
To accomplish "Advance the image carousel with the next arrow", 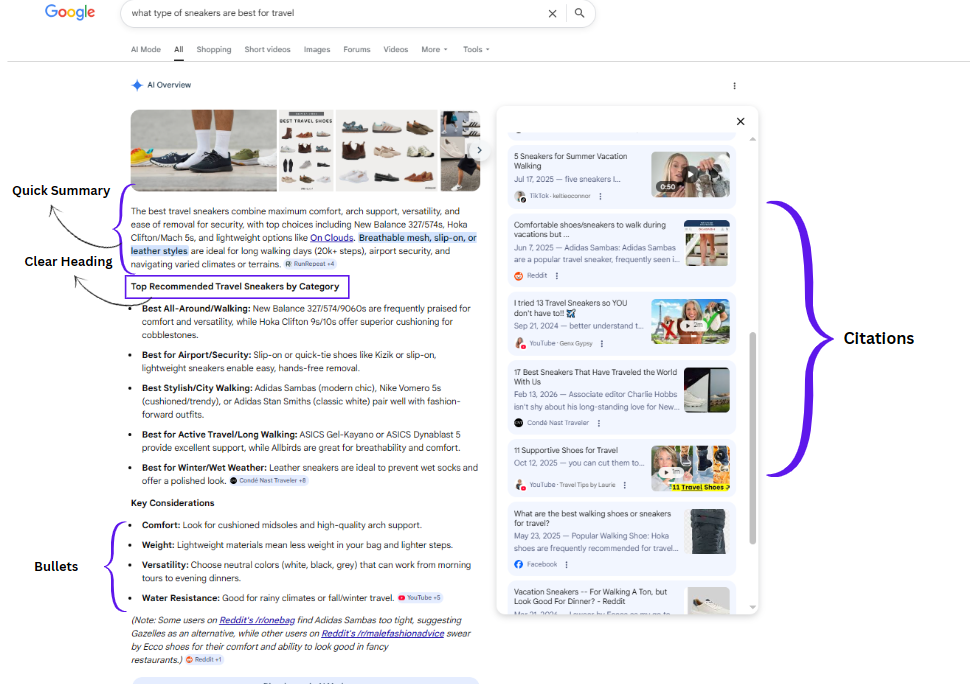I will (479, 151).
